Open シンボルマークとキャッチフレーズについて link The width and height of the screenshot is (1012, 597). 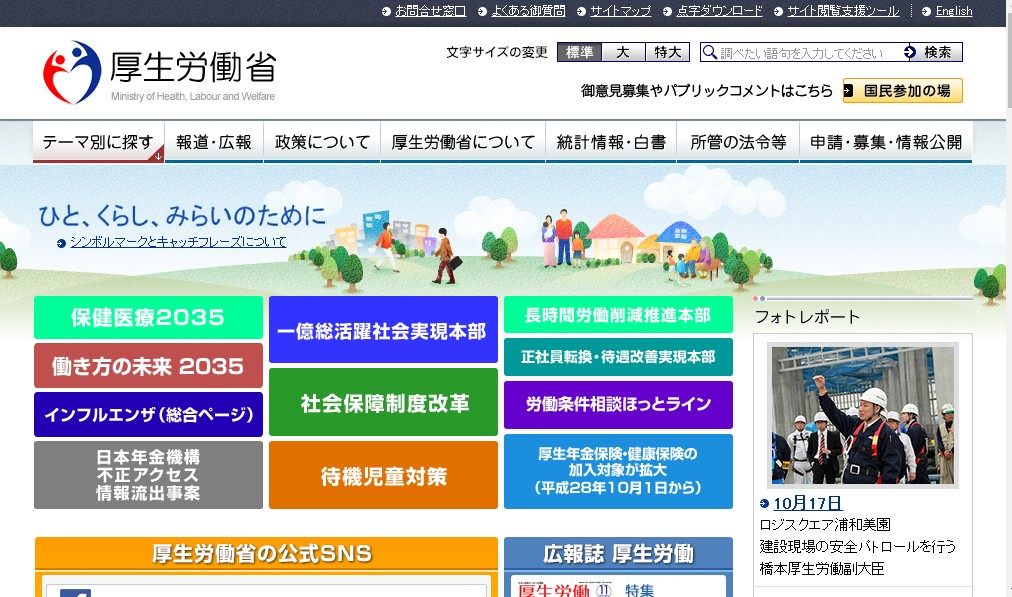click(x=177, y=242)
